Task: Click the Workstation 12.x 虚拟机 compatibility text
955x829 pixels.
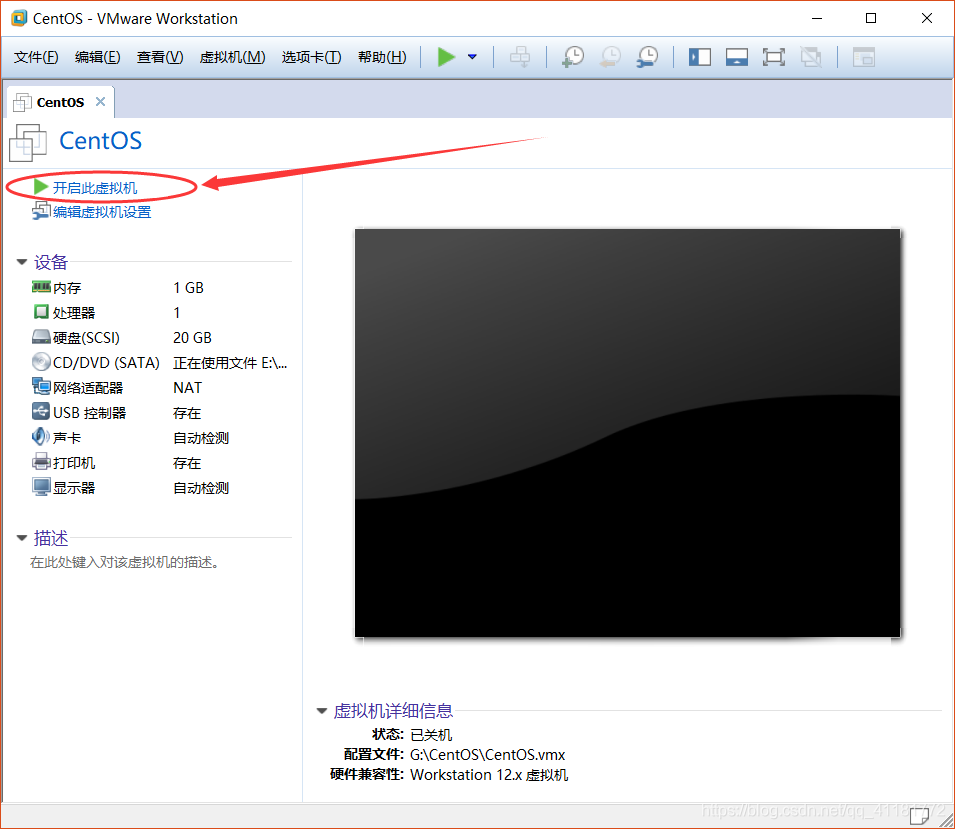Action: 488,775
